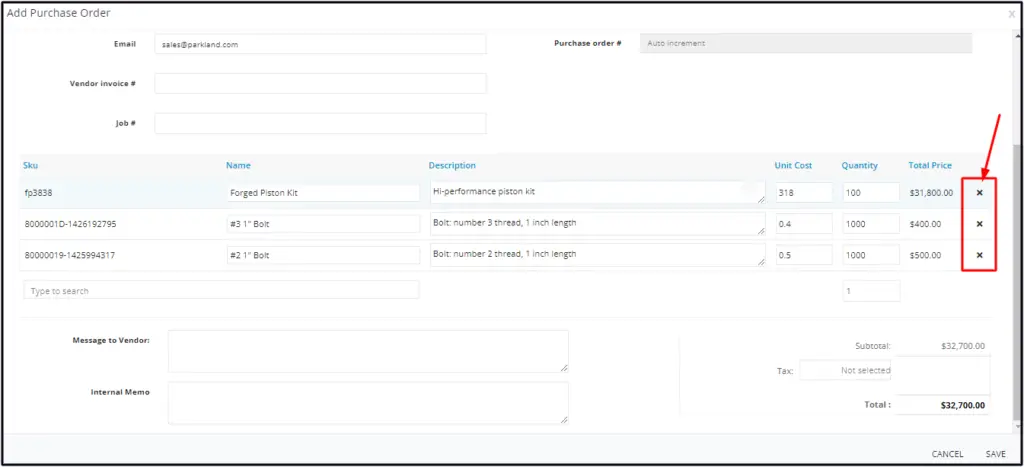
Task: Close the Add Purchase Order dialog
Action: pyautogui.click(x=1012, y=13)
